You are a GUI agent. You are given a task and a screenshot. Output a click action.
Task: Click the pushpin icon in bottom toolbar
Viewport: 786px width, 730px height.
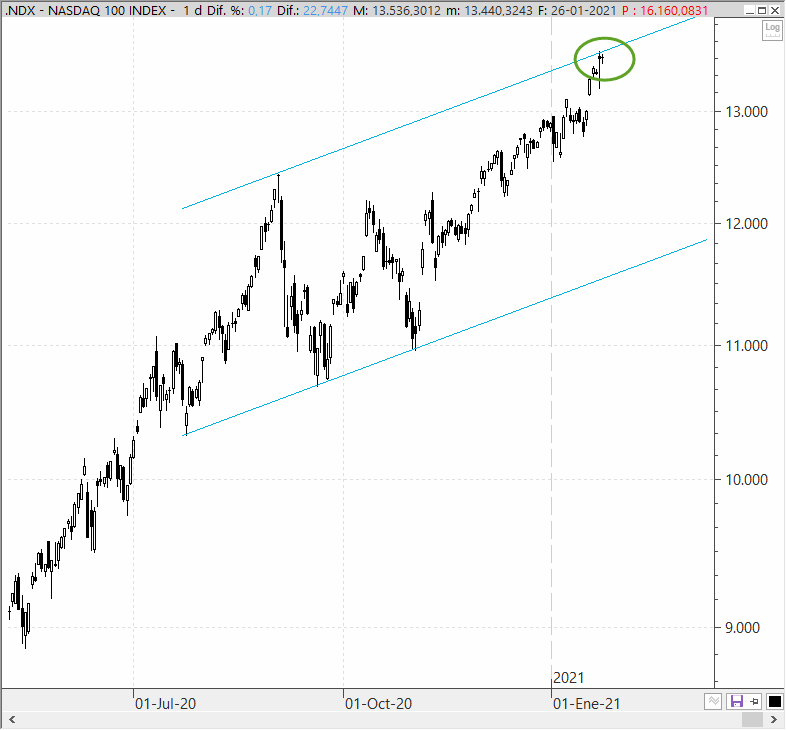tap(755, 701)
